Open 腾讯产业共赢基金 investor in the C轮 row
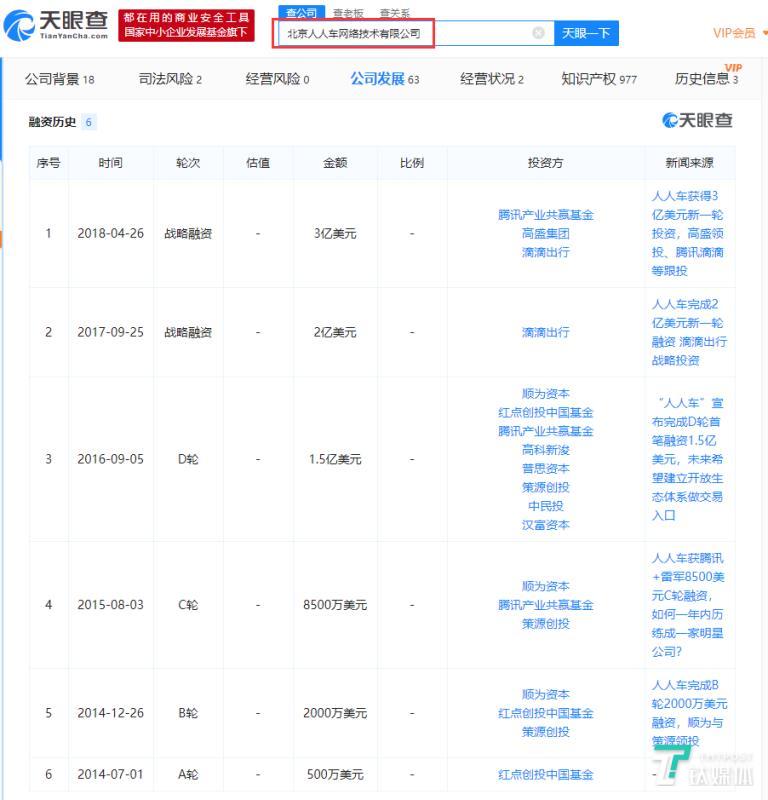Image resolution: width=768 pixels, height=800 pixels. tap(546, 605)
